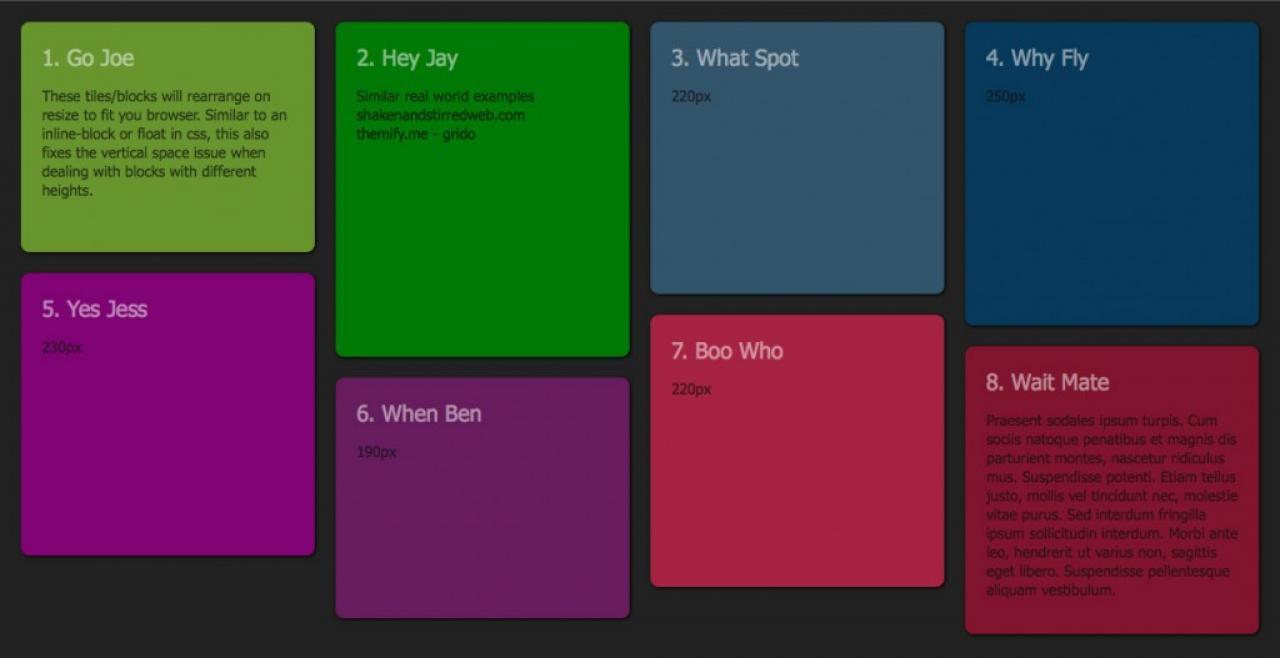Click the blank center of Yes Jess tile
Image resolution: width=1280 pixels, height=658 pixels.
(168, 440)
